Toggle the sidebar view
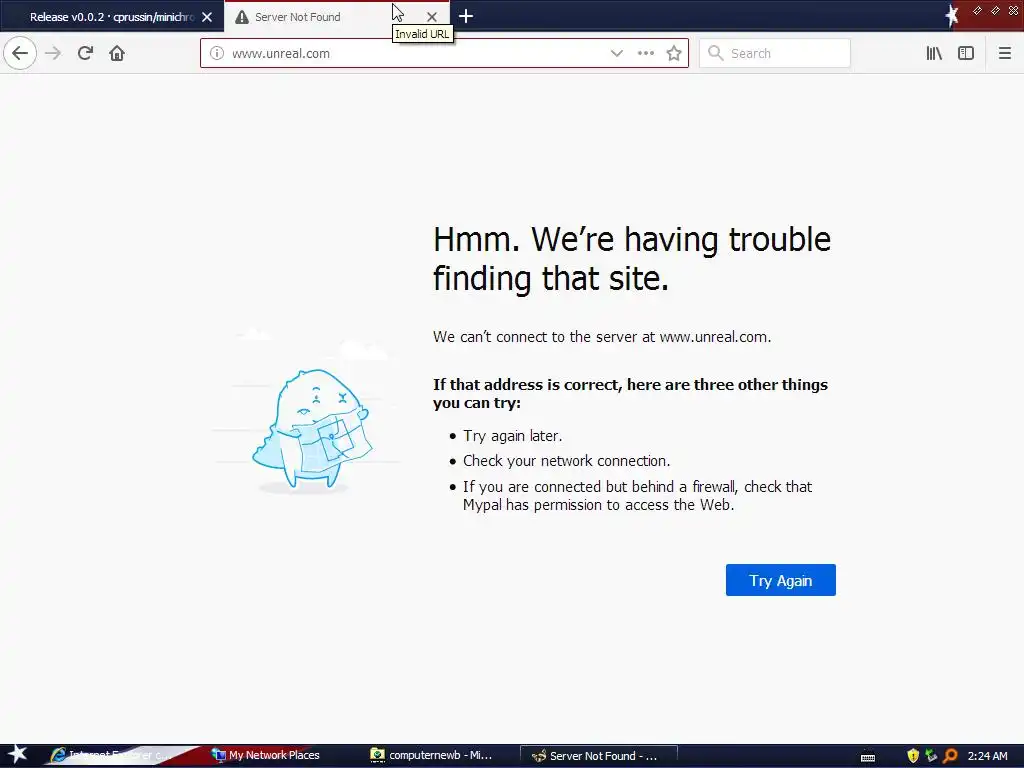The width and height of the screenshot is (1024, 768). [x=966, y=54]
